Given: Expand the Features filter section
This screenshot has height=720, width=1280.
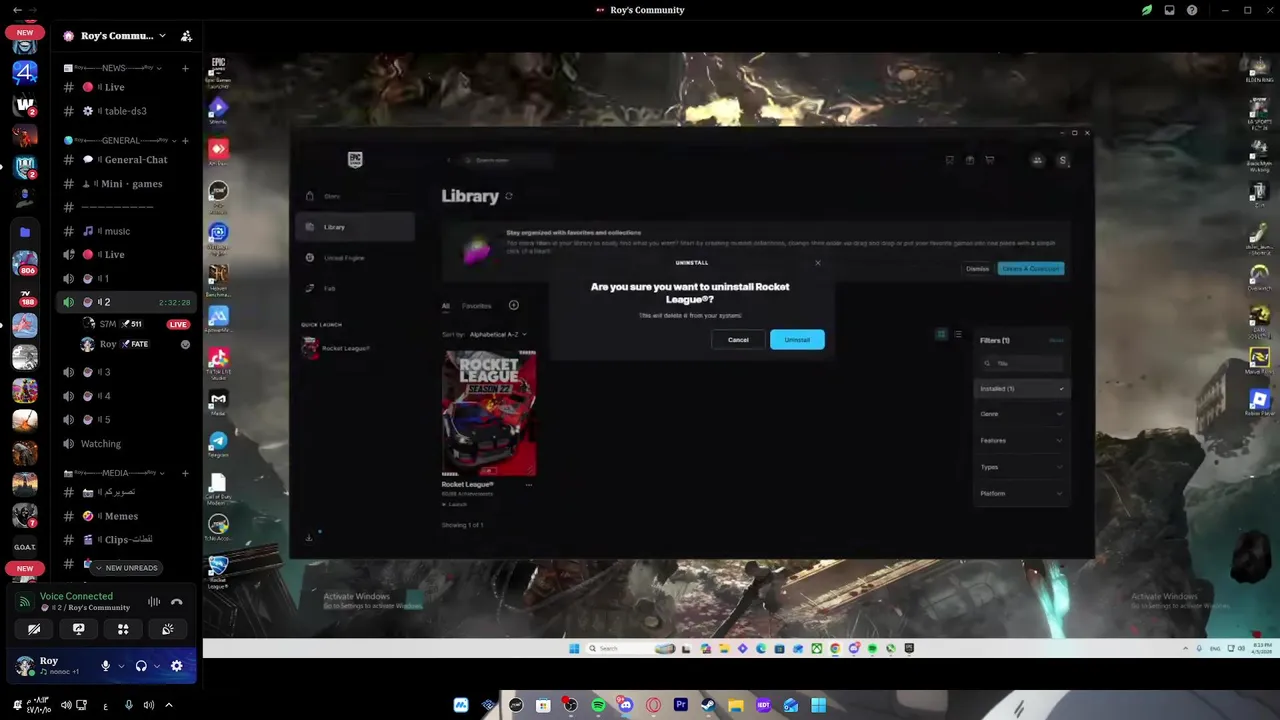Looking at the screenshot, I should 1021,441.
